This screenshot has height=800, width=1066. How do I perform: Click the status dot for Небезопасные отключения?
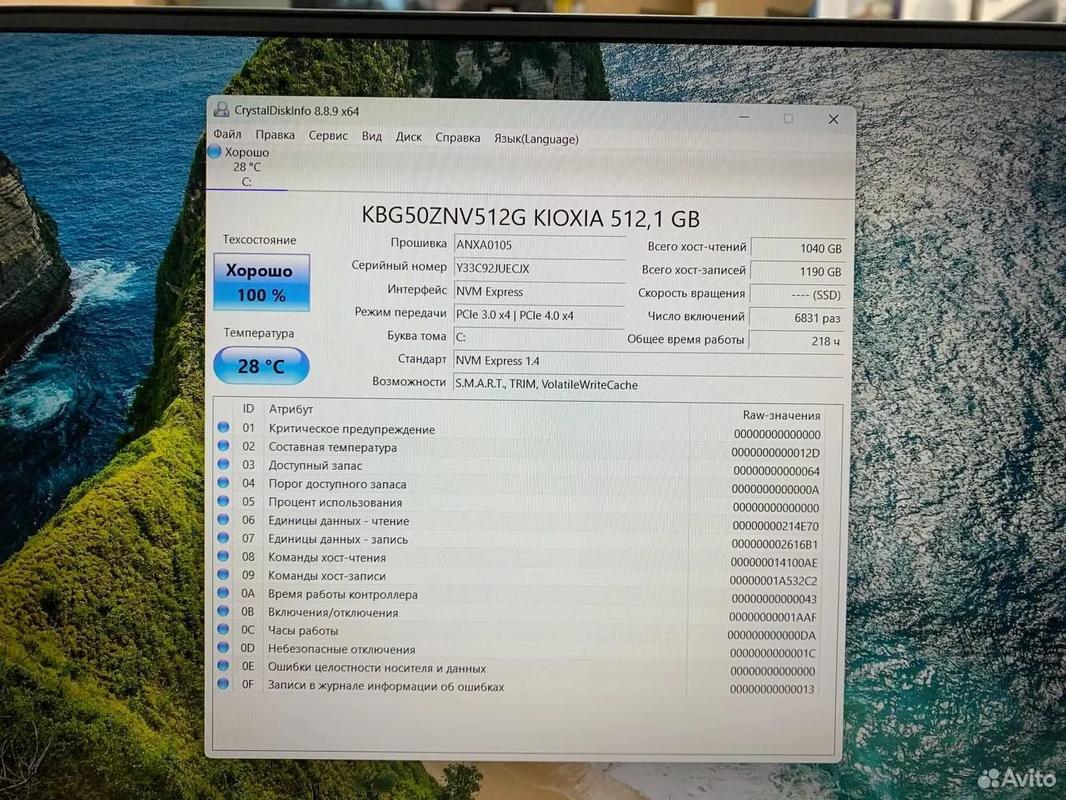click(223, 648)
